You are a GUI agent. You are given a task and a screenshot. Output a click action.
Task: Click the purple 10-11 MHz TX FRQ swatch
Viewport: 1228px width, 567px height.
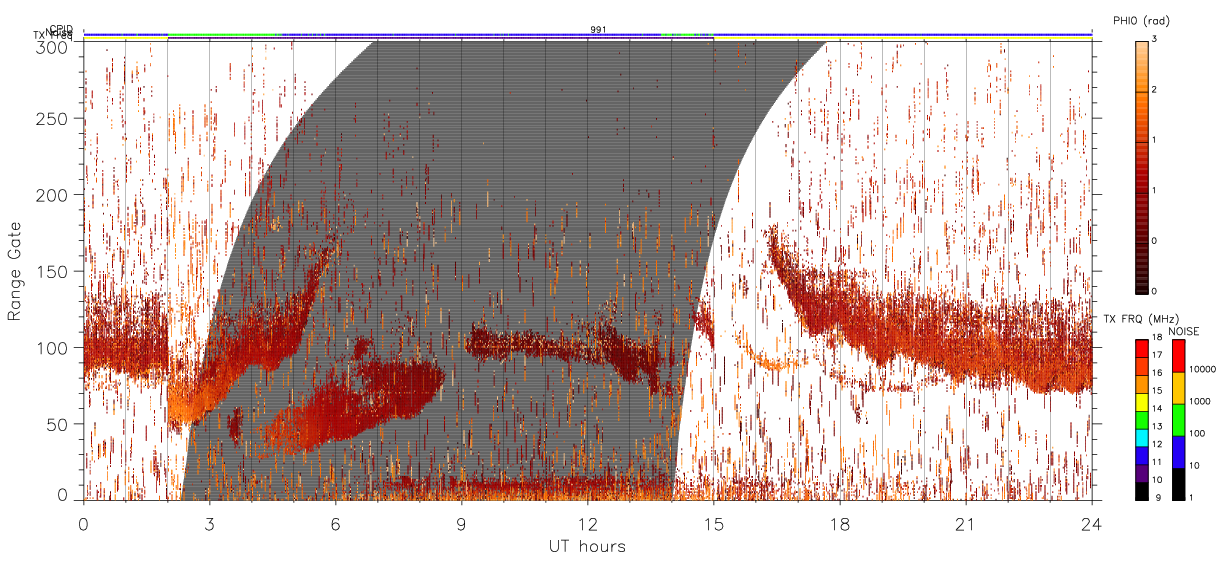(1140, 472)
